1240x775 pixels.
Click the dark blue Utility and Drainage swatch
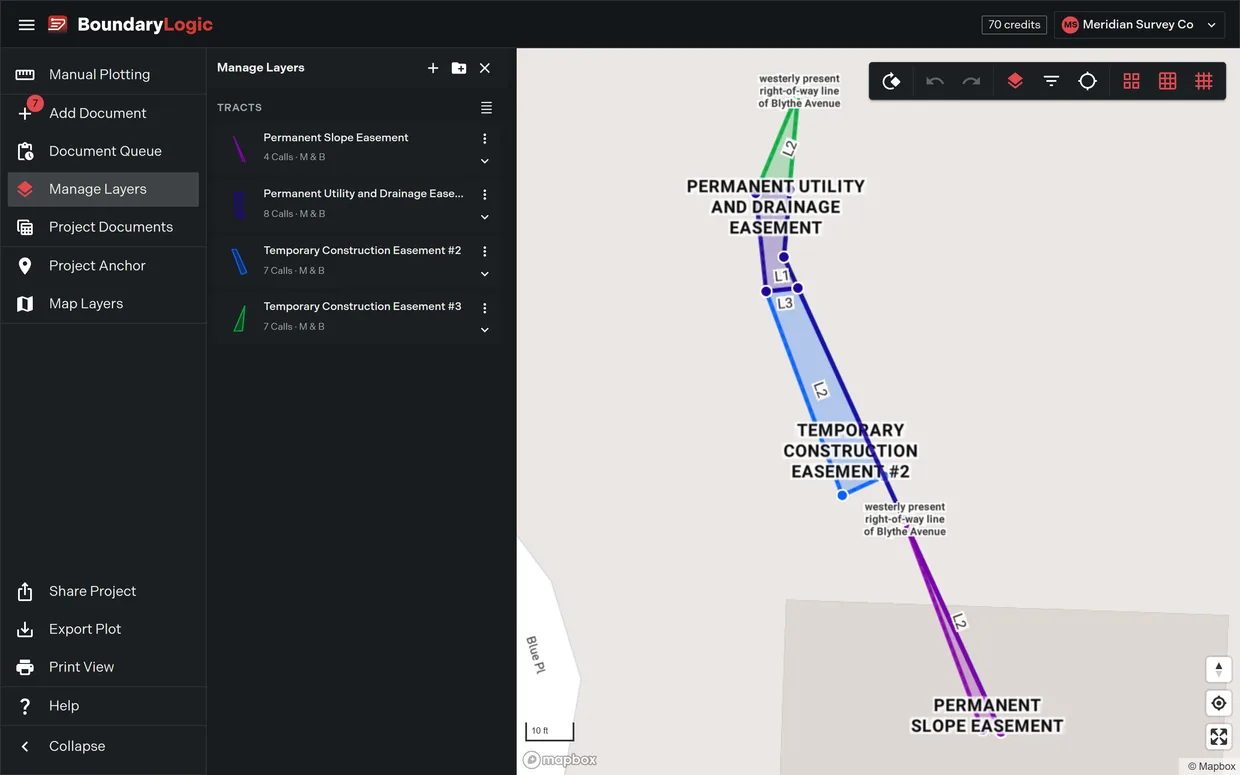pyautogui.click(x=239, y=205)
